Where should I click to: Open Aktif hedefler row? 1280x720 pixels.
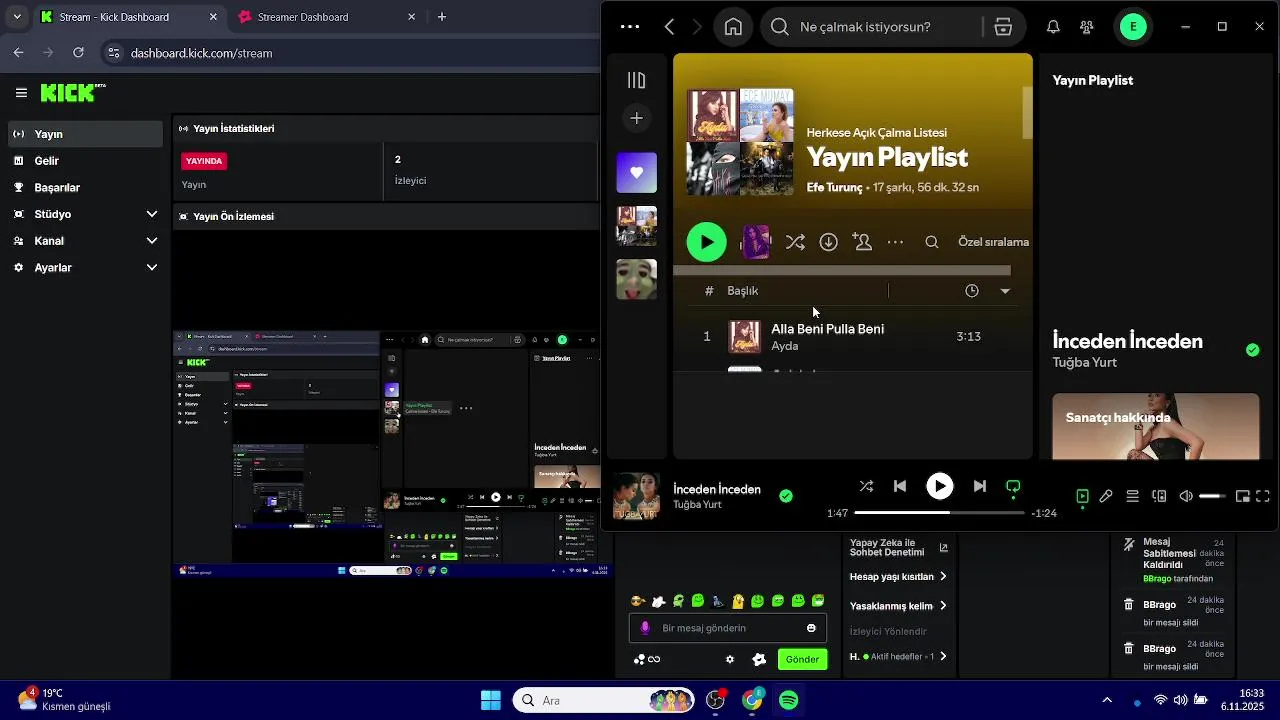click(898, 657)
